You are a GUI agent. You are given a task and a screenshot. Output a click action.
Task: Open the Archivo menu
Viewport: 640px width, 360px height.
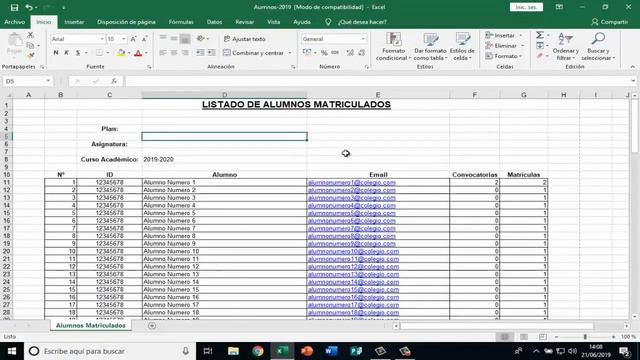[15, 22]
